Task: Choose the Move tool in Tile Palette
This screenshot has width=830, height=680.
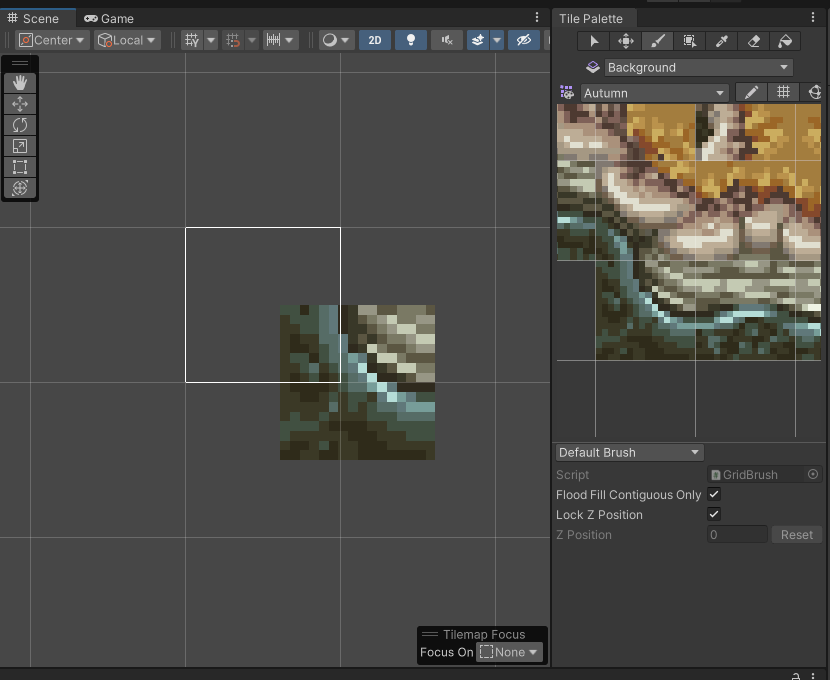Action: 624,40
